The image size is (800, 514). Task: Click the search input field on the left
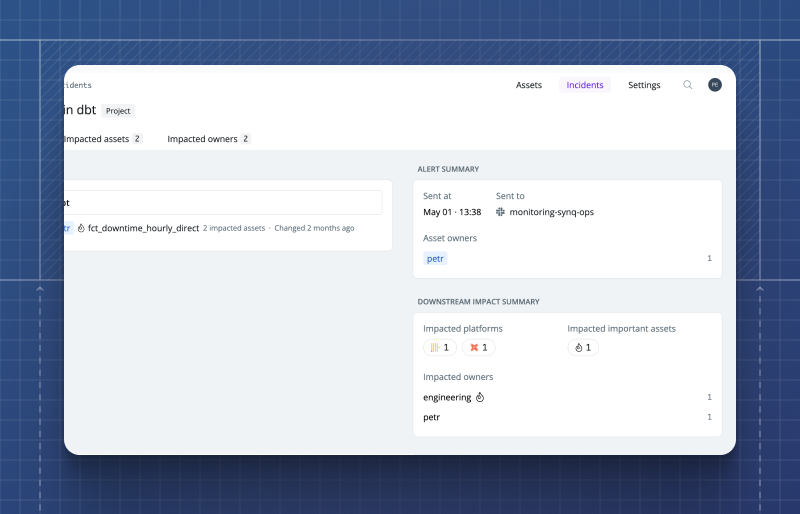coord(220,202)
